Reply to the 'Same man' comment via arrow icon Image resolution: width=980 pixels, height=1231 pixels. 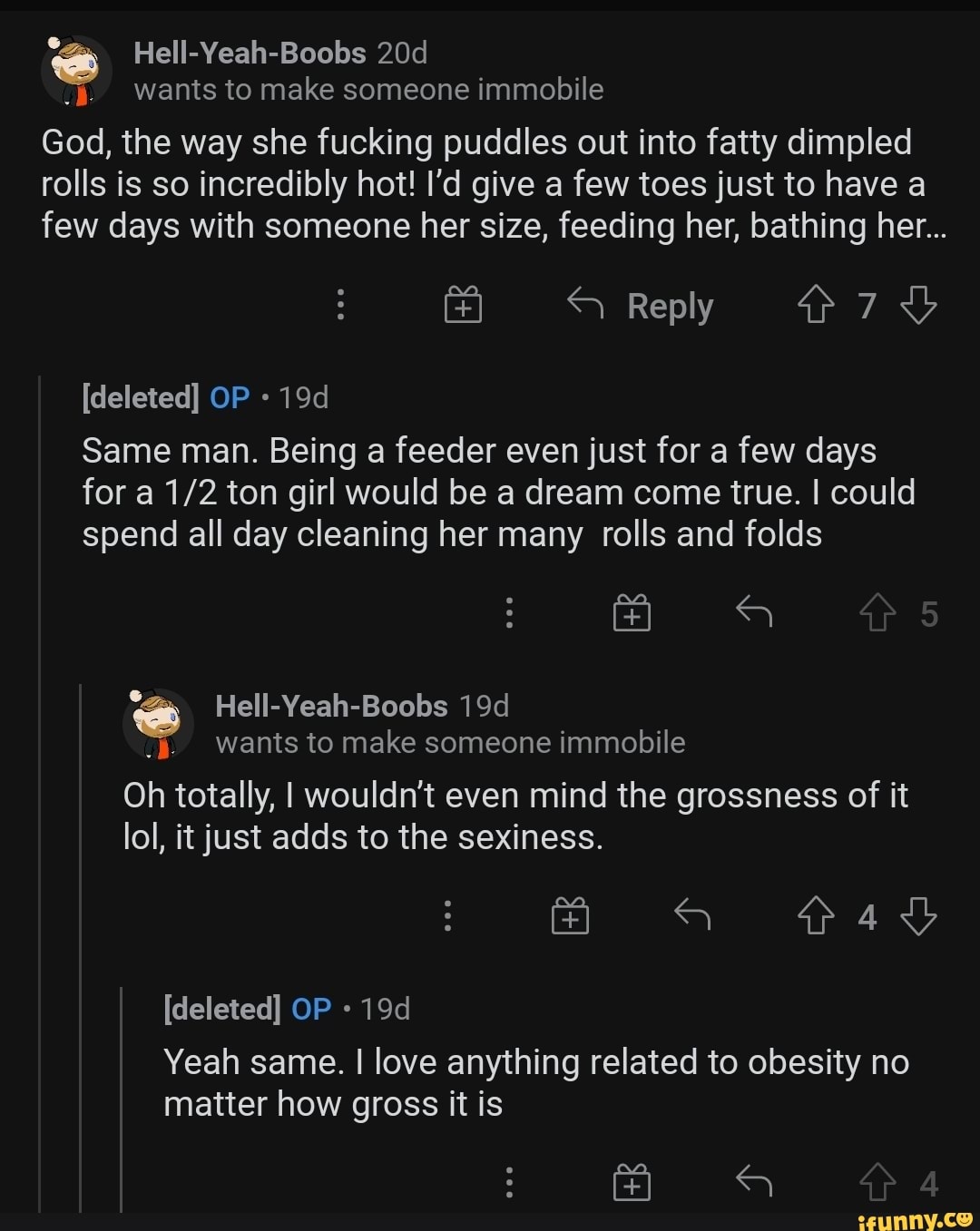point(753,612)
